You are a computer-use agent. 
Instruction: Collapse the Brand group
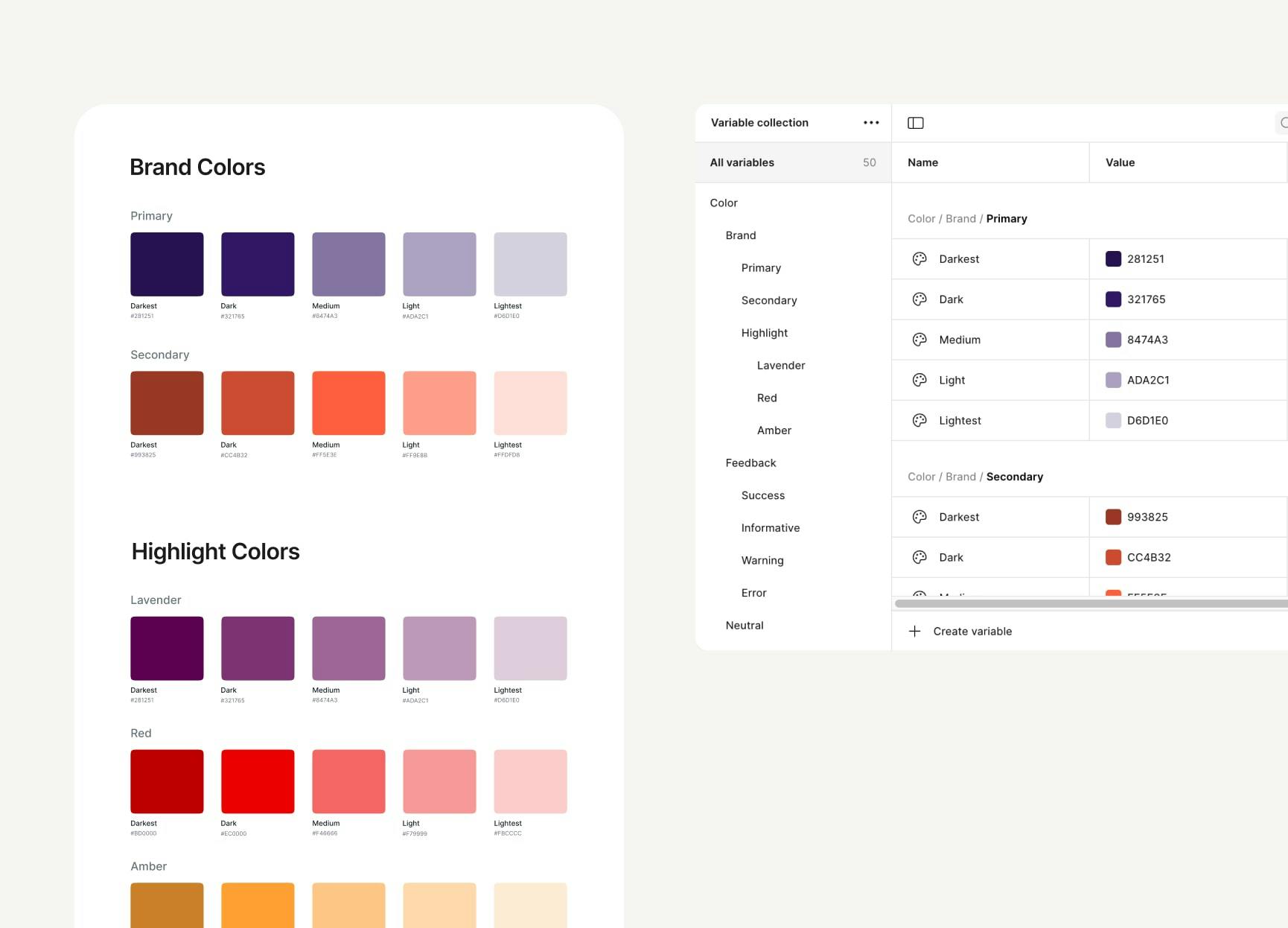pyautogui.click(x=740, y=235)
